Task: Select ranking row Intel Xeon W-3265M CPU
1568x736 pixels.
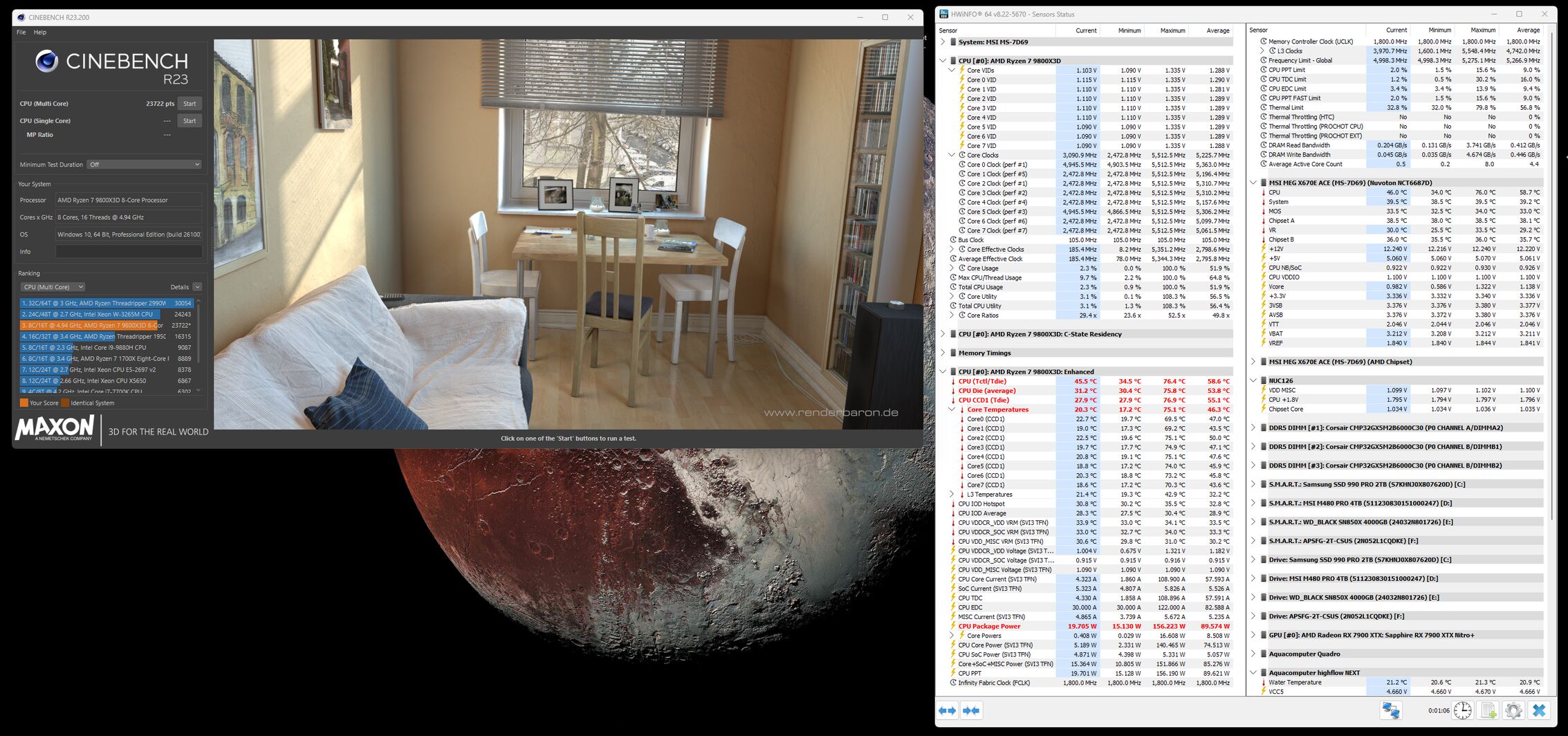Action: 107,314
